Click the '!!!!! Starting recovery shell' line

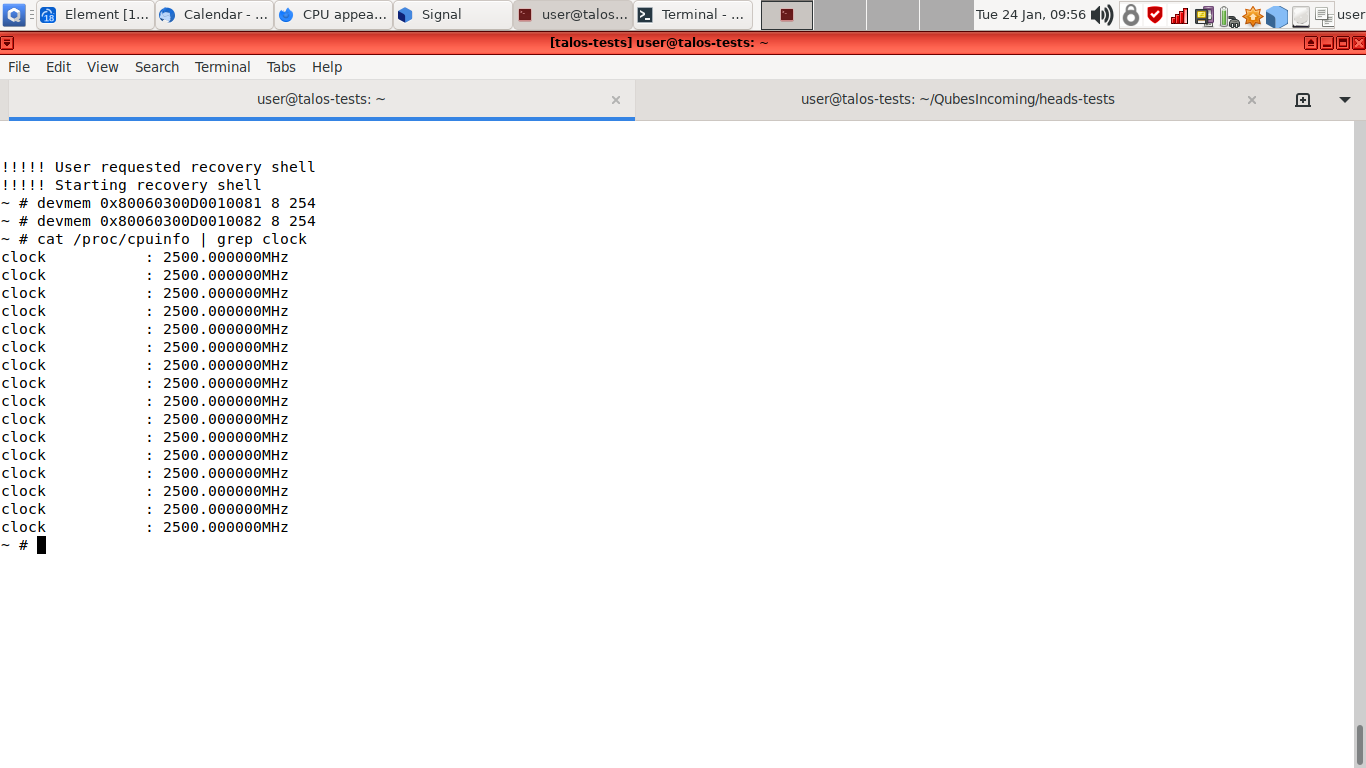[x=131, y=185]
